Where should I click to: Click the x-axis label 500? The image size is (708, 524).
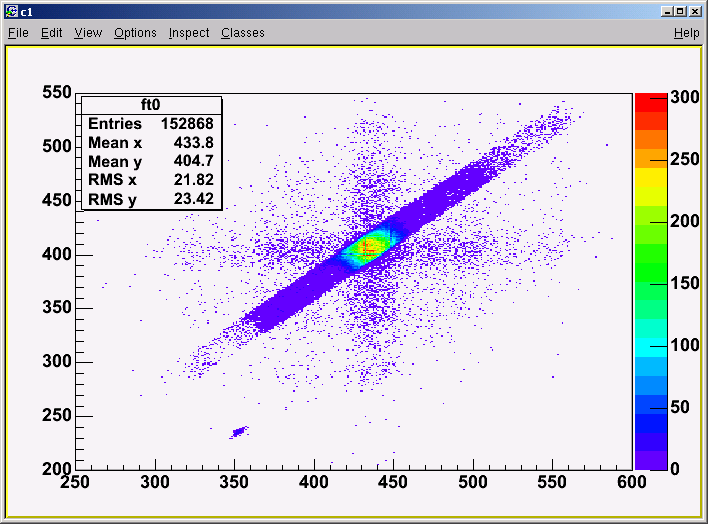click(x=473, y=482)
